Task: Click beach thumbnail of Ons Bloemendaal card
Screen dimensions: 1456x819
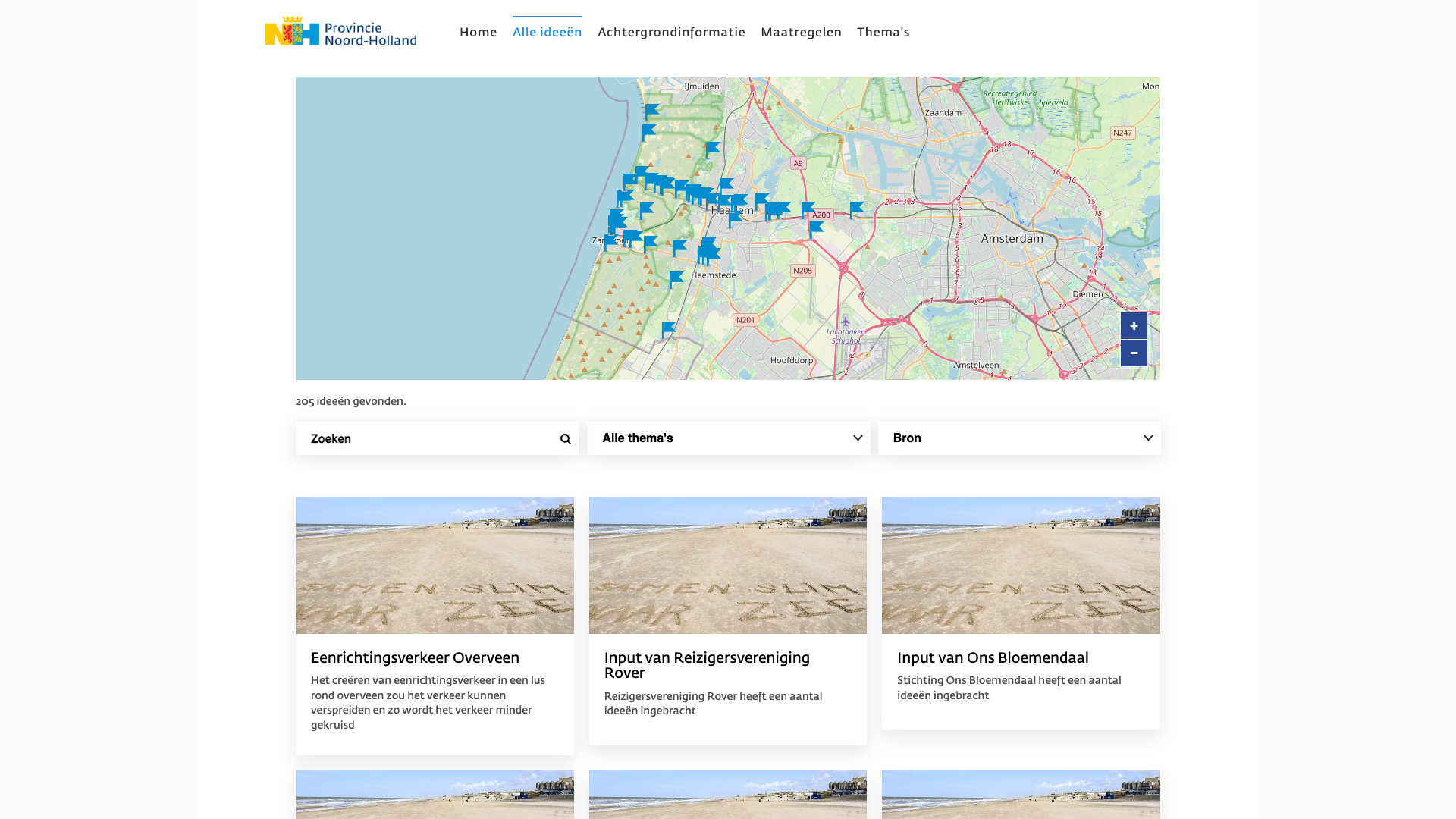Action: pos(1021,566)
